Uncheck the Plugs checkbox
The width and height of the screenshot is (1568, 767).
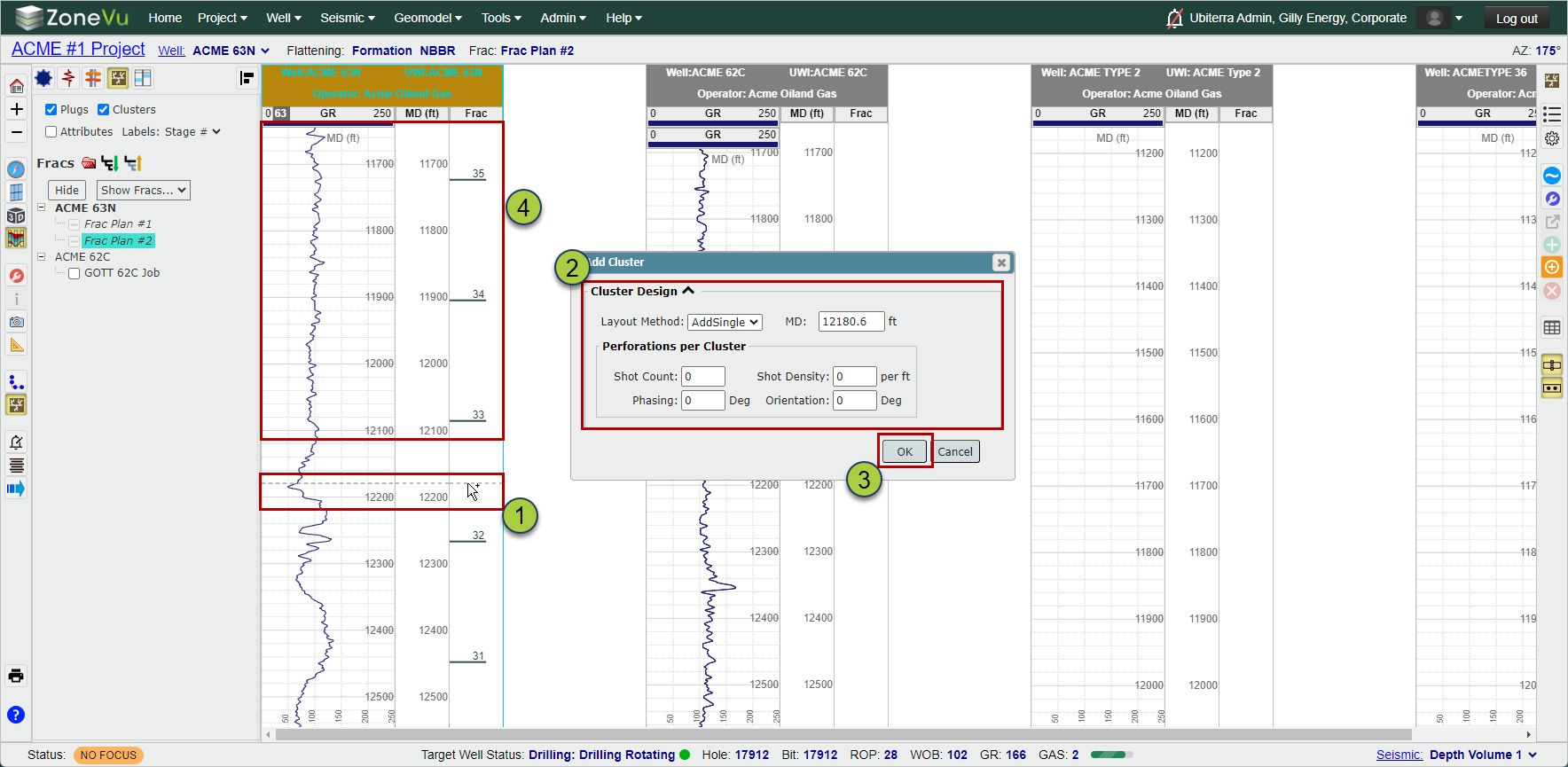(x=51, y=110)
